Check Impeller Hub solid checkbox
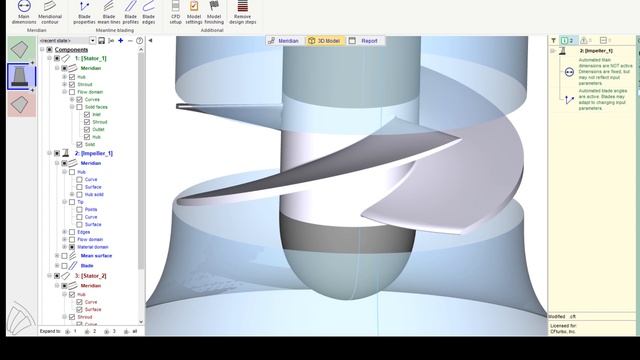Viewport: 640px width, 360px height. click(80, 195)
